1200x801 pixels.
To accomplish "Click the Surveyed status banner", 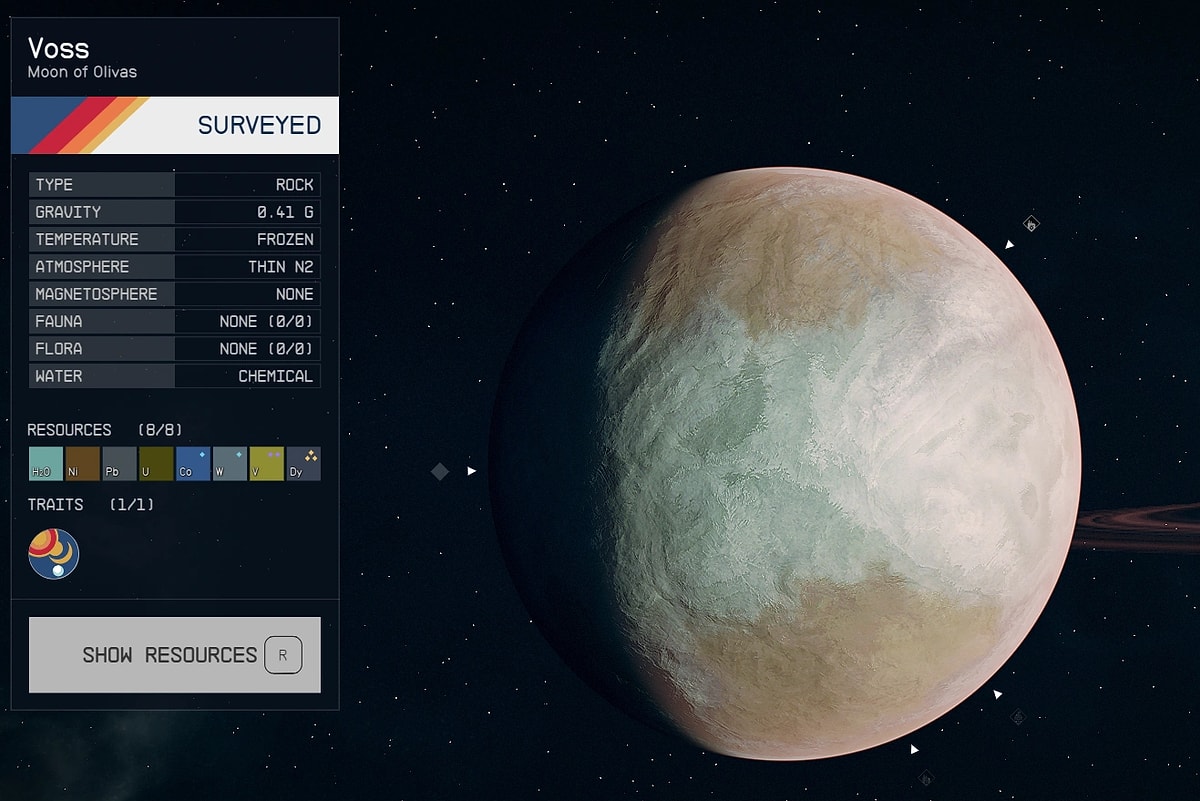I will pos(175,125).
